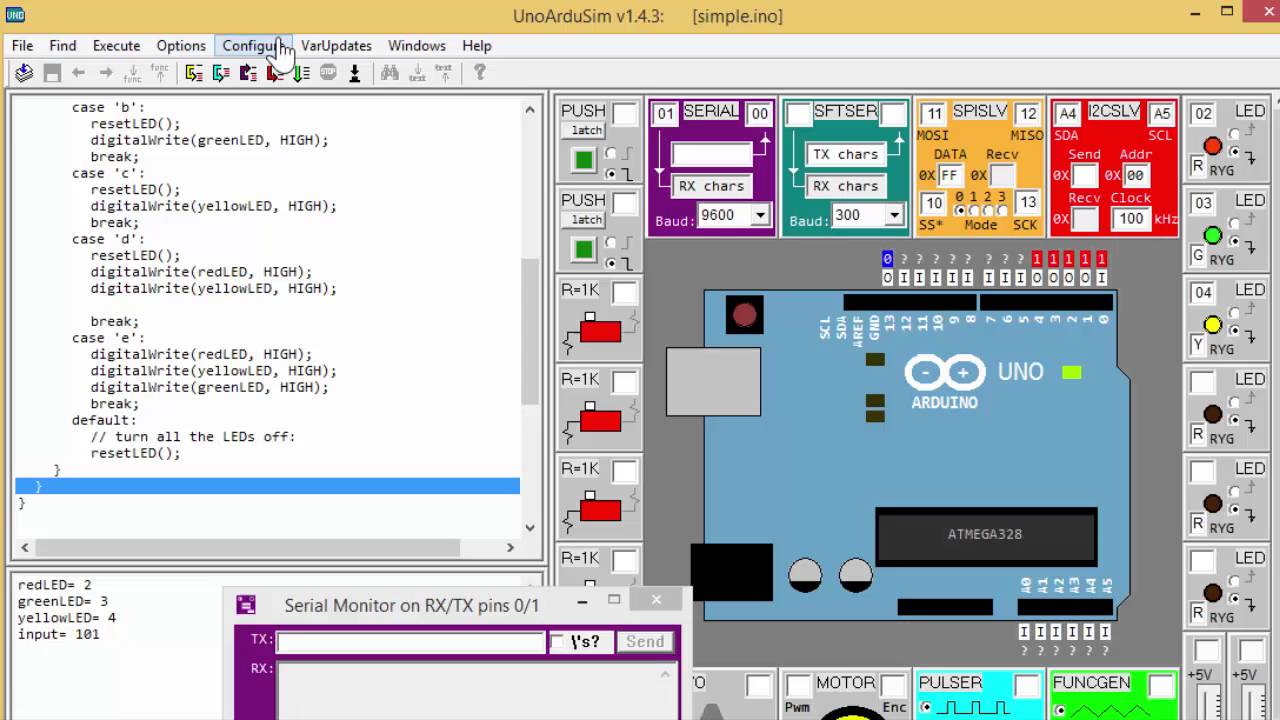Image resolution: width=1280 pixels, height=720 pixels.
Task: Click the SERIAL TX text input box
Action: click(x=711, y=154)
